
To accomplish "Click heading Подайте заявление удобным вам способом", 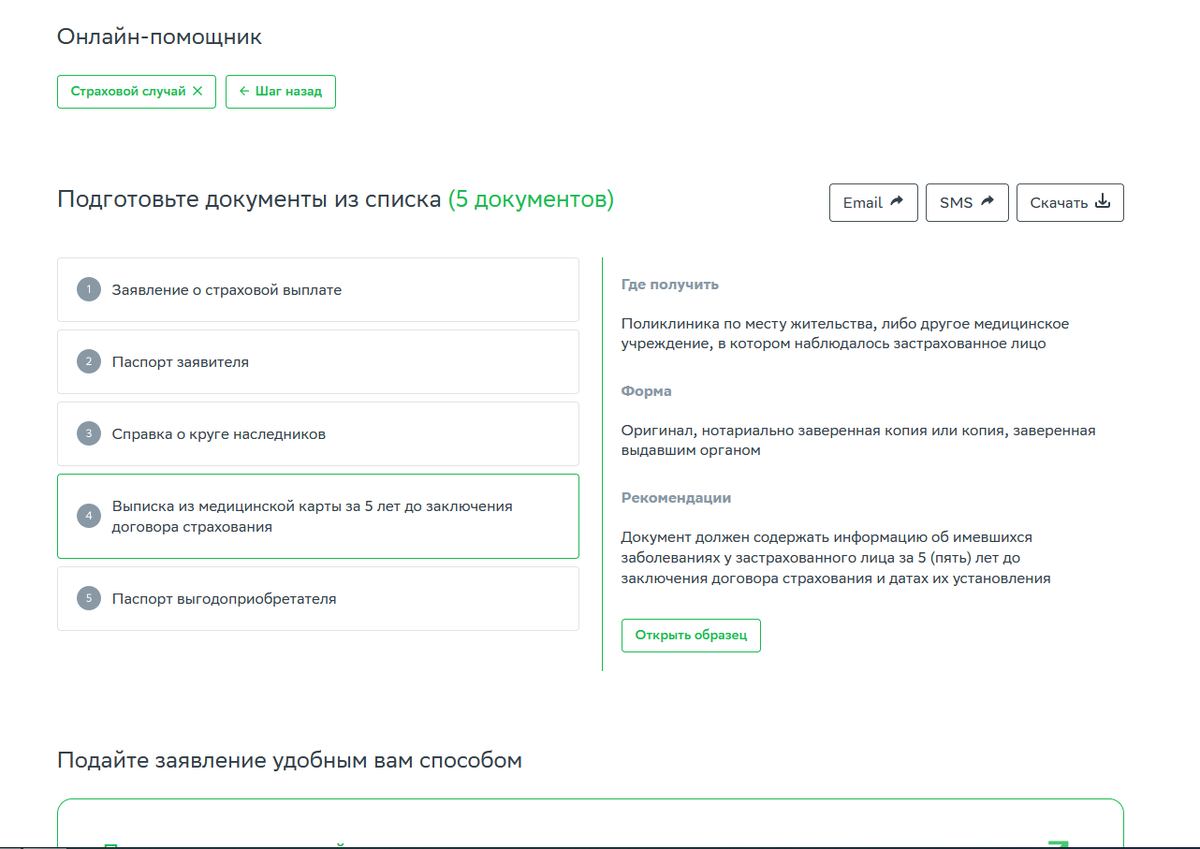I will pos(289,760).
